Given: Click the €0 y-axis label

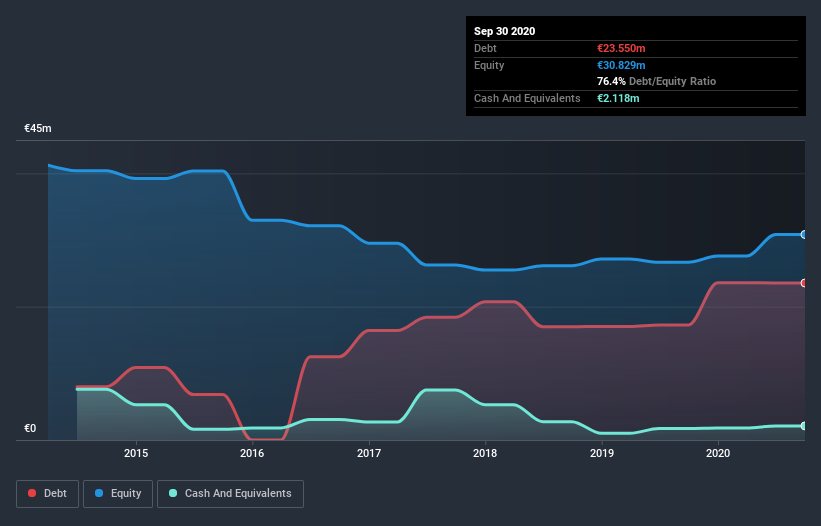Looking at the screenshot, I should pos(30,428).
